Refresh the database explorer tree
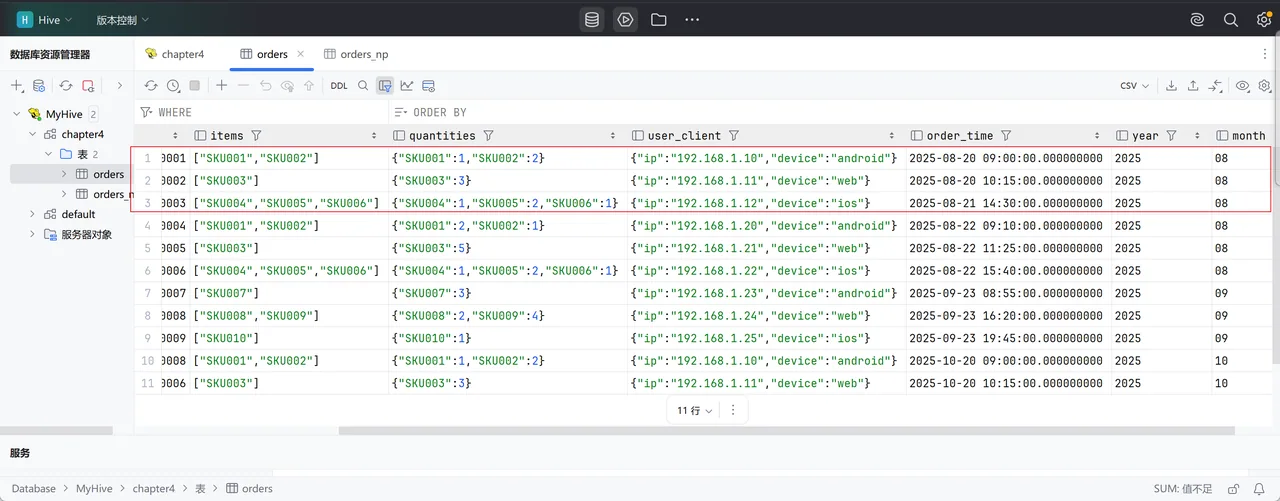Image resolution: width=1280 pixels, height=501 pixels. coord(66,86)
